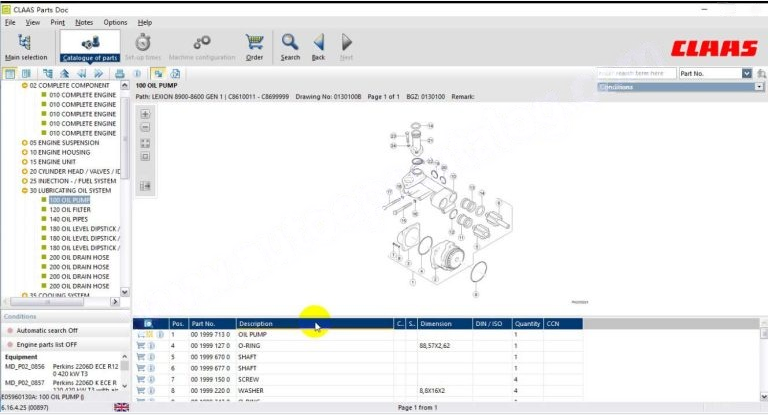768x415 pixels.
Task: Select 120 OIL FILTER in the tree
Action: (x=70, y=209)
